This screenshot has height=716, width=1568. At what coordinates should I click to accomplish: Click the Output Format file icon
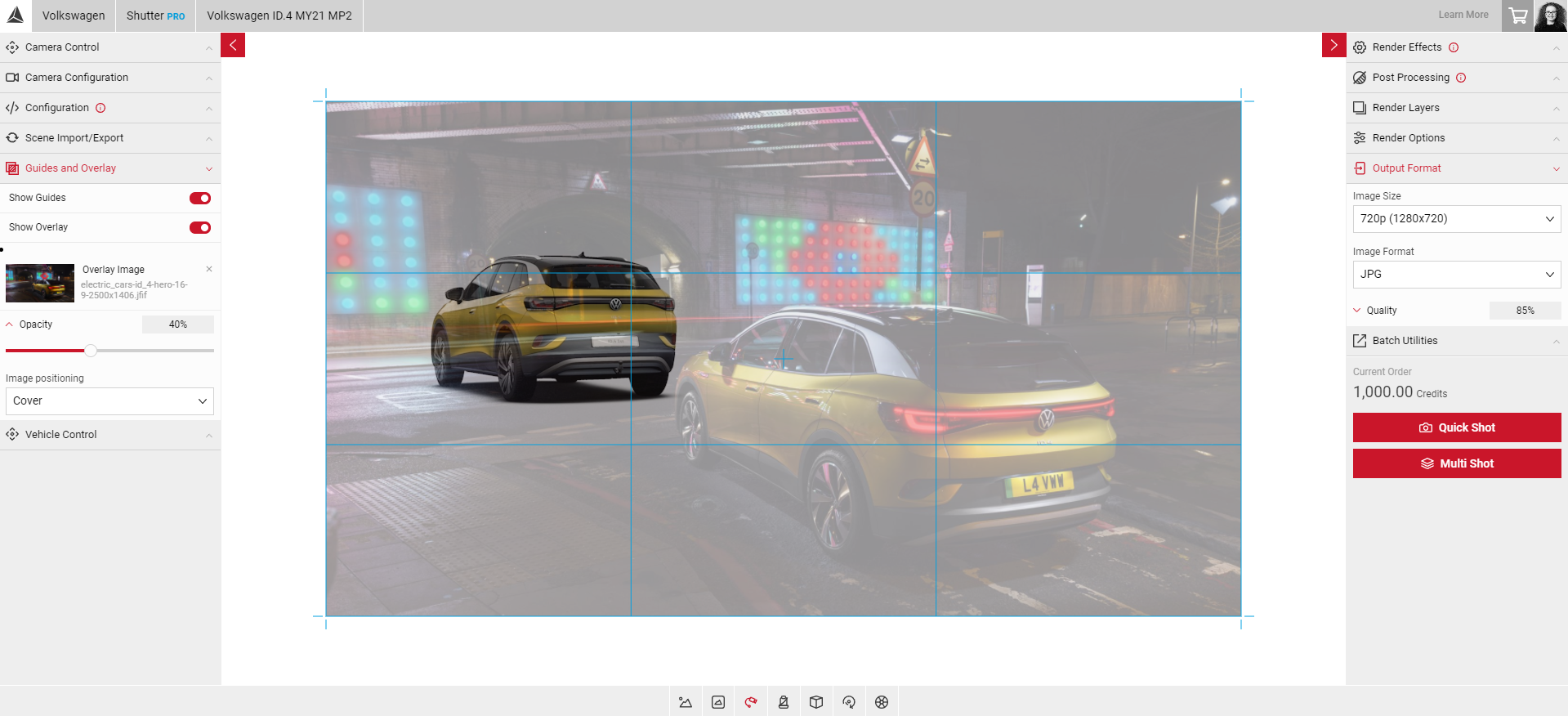1360,168
